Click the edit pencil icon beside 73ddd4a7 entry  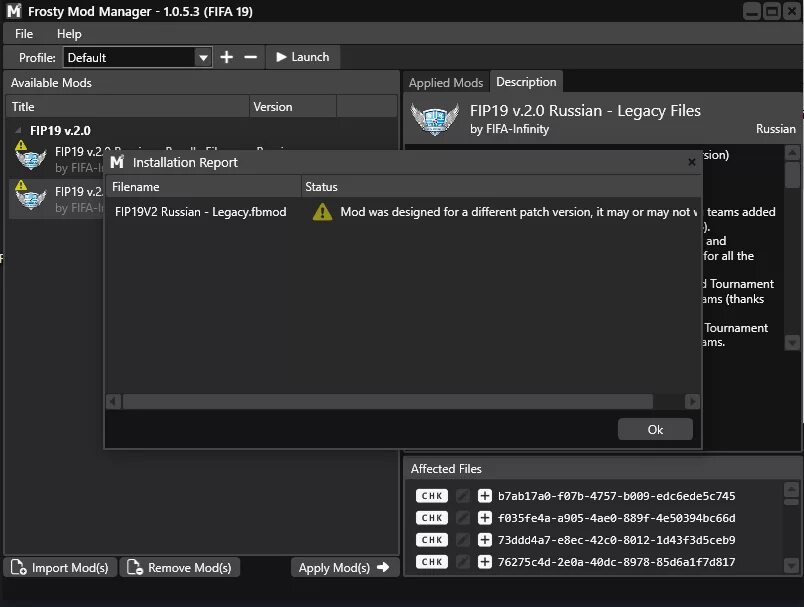(463, 540)
